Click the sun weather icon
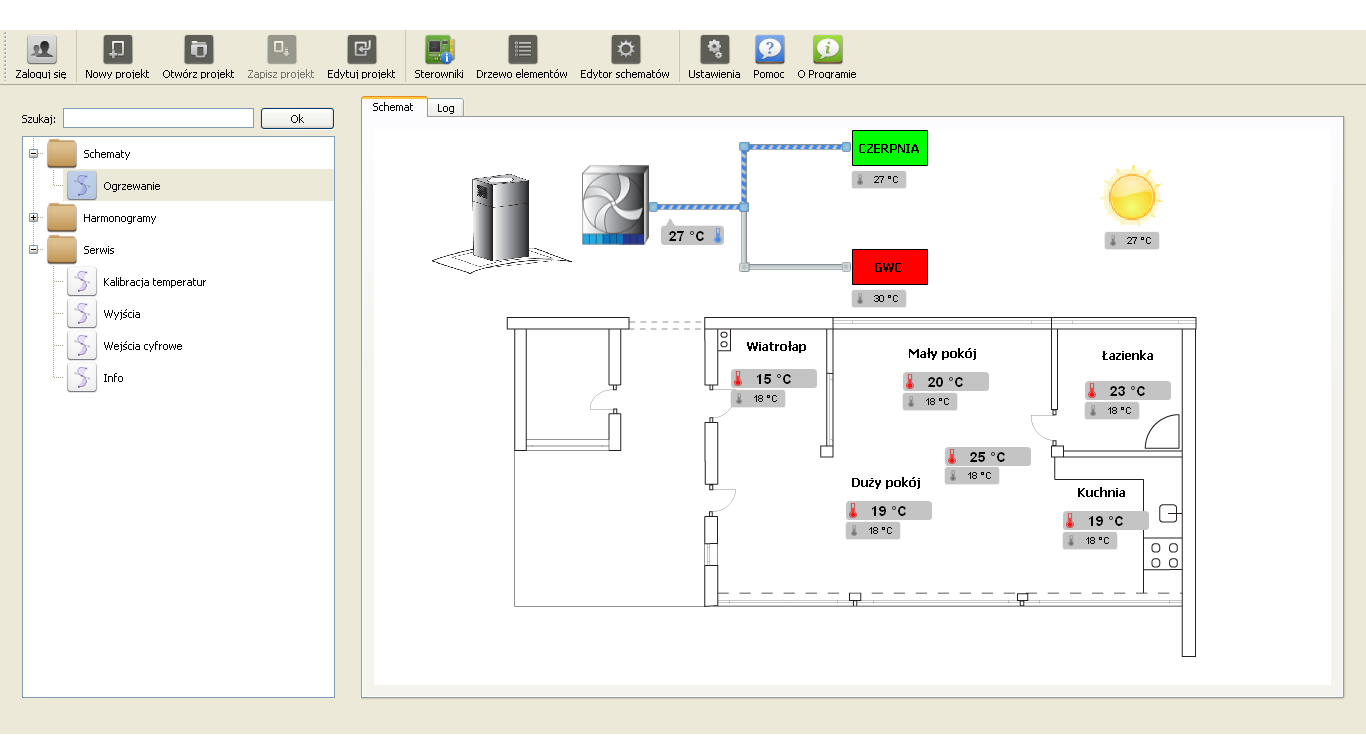Viewport: 1366px width, 742px height. (x=1132, y=195)
